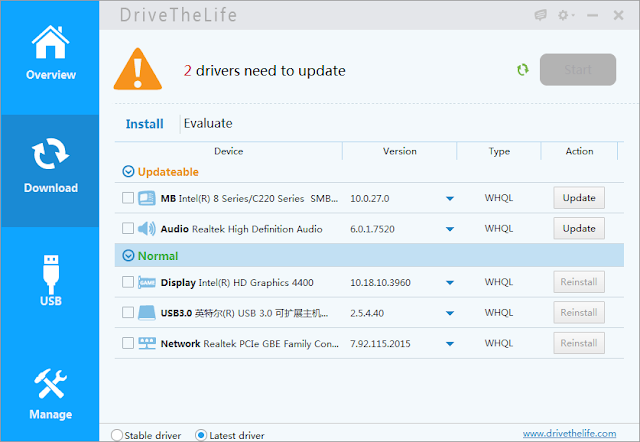Click the Display graphics card icon

coord(147,282)
